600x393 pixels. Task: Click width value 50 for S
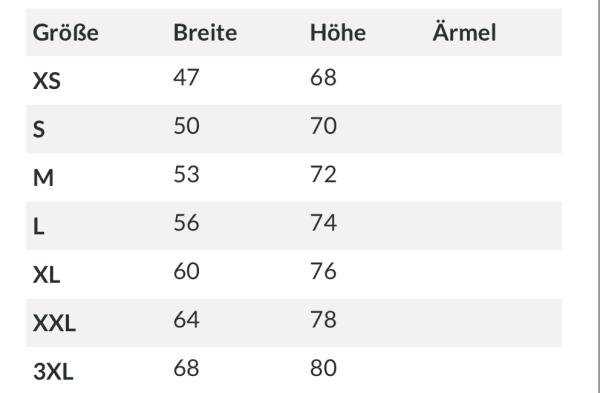pyautogui.click(x=186, y=126)
